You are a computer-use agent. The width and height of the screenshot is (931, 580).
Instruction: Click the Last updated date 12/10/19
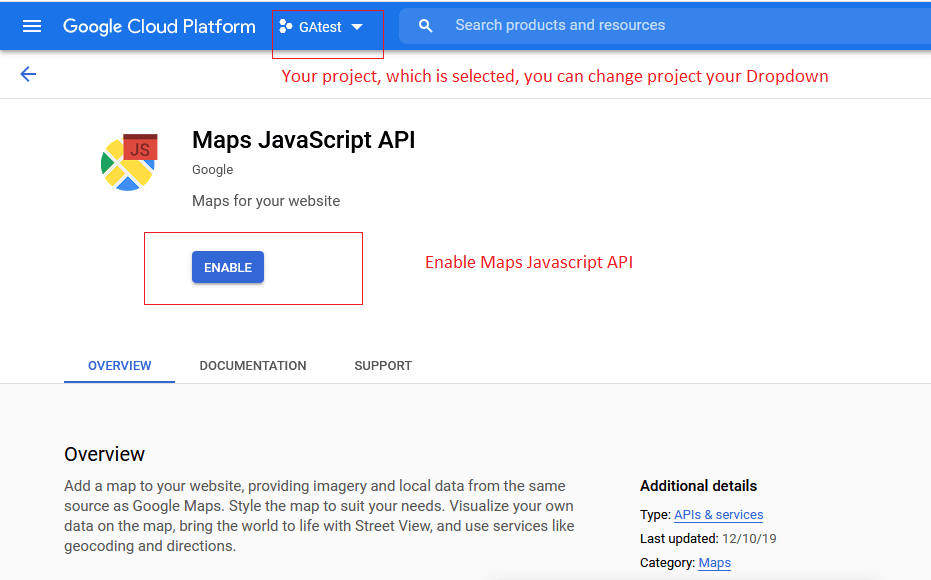(749, 539)
